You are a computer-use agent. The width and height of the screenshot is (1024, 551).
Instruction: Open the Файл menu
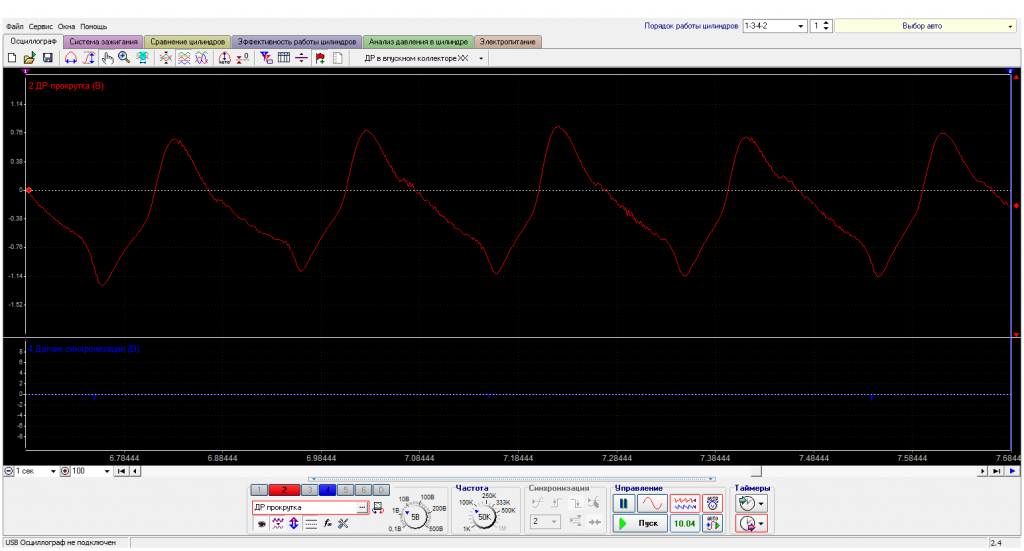click(14, 27)
